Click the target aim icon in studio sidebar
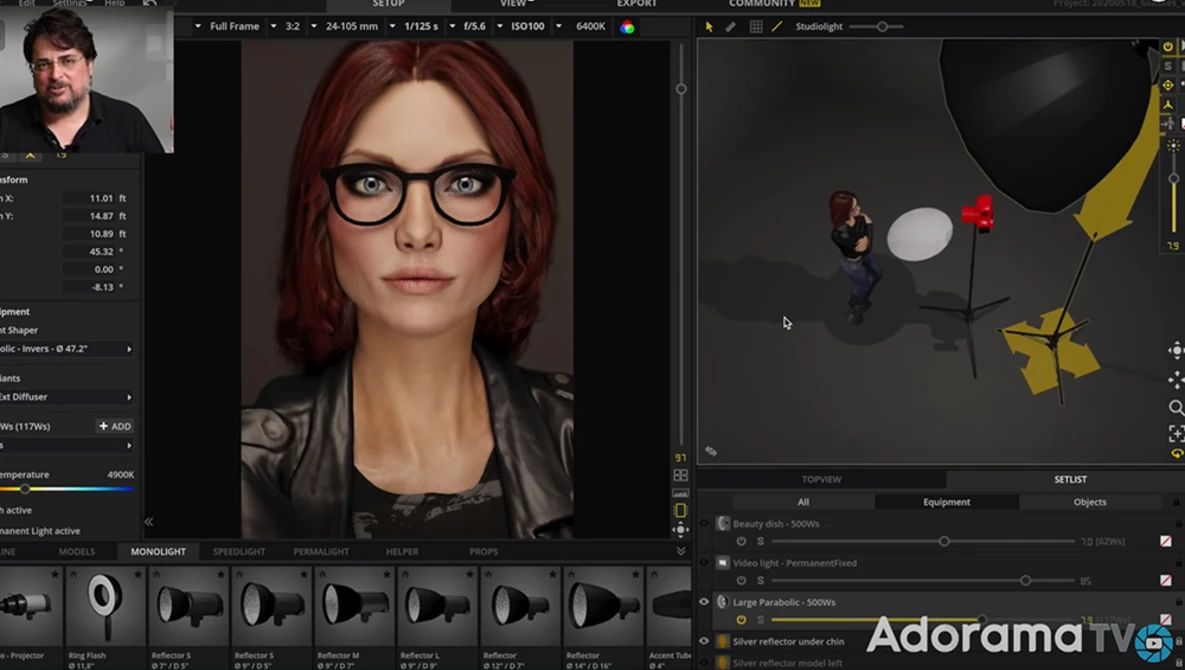This screenshot has height=670, width=1185. [1168, 85]
